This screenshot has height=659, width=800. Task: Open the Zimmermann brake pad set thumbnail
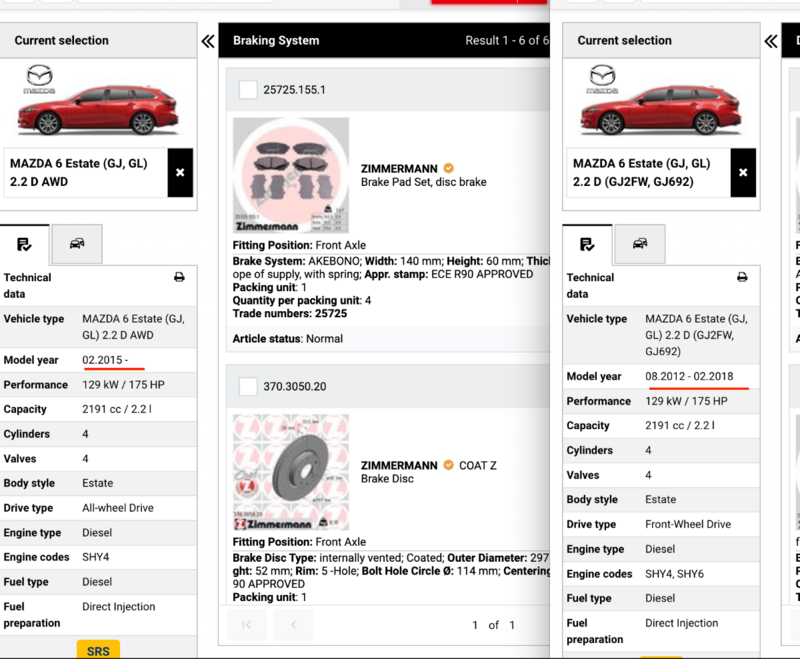(x=291, y=176)
